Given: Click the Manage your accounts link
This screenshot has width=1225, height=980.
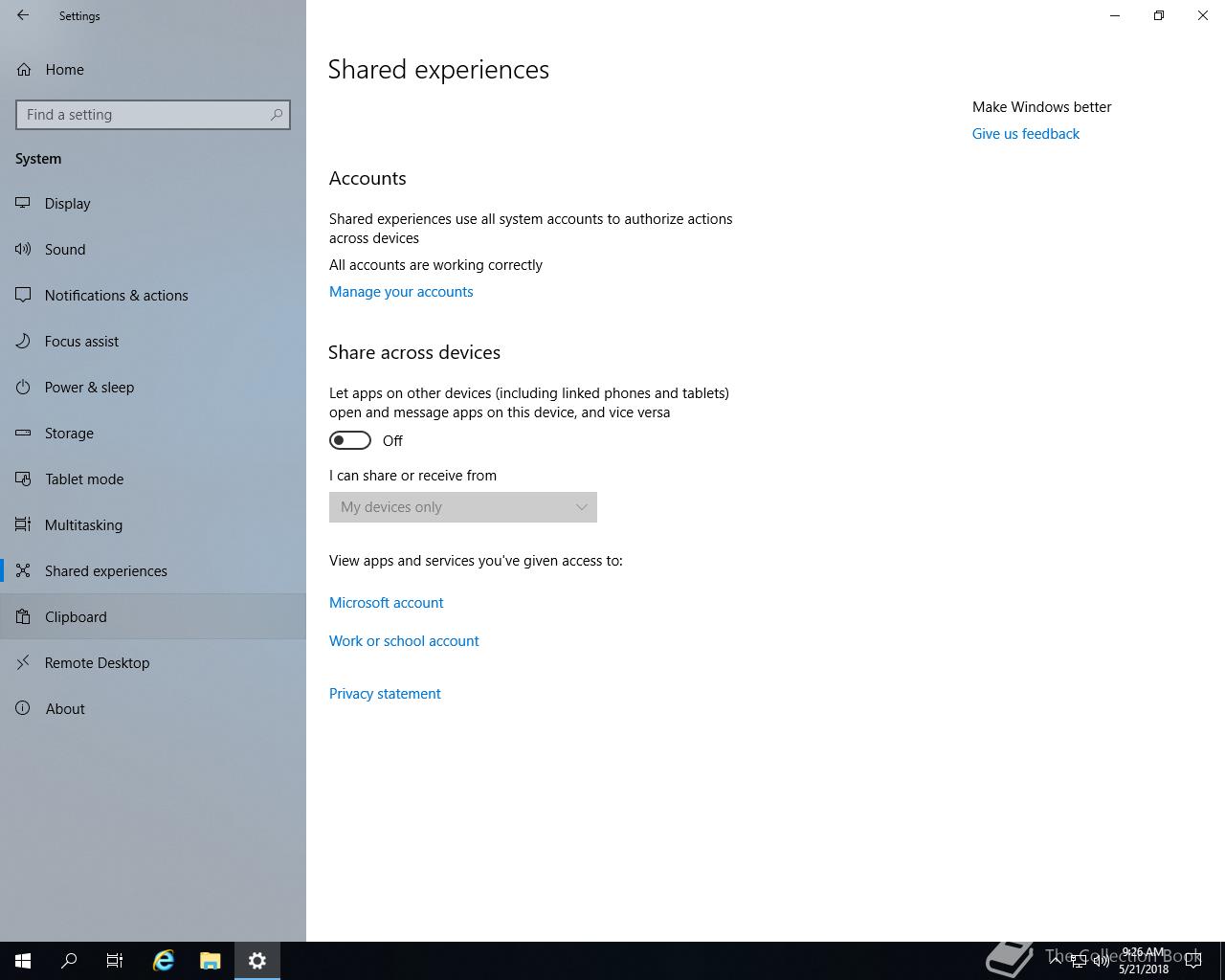Looking at the screenshot, I should point(401,292).
